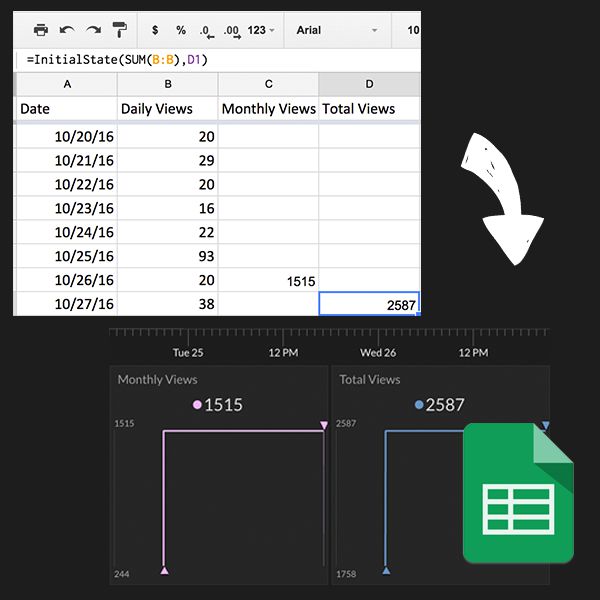Select the cell containing 10/26/16
Viewport: 600px width, 600px height.
point(66,280)
